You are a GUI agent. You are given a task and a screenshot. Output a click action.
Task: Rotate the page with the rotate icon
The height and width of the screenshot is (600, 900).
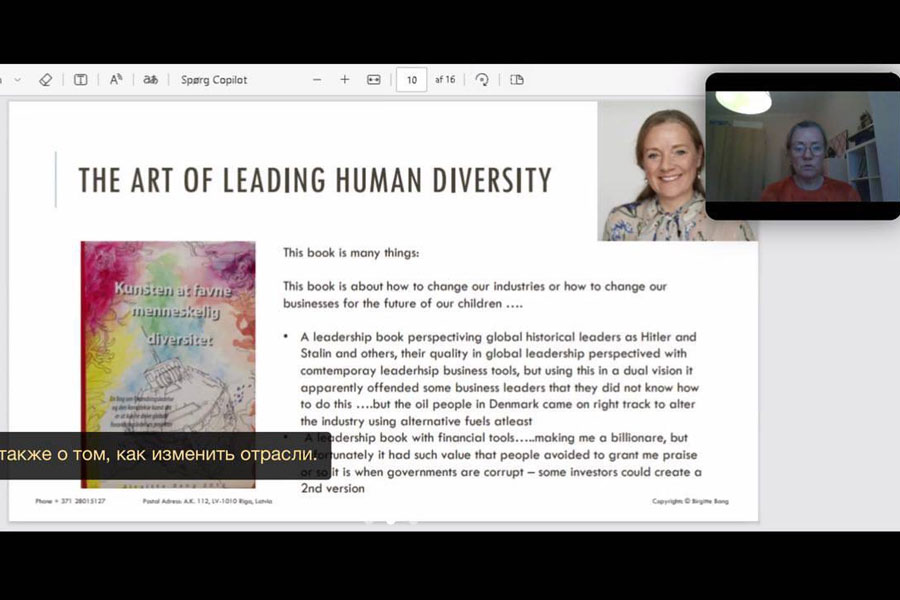[482, 80]
